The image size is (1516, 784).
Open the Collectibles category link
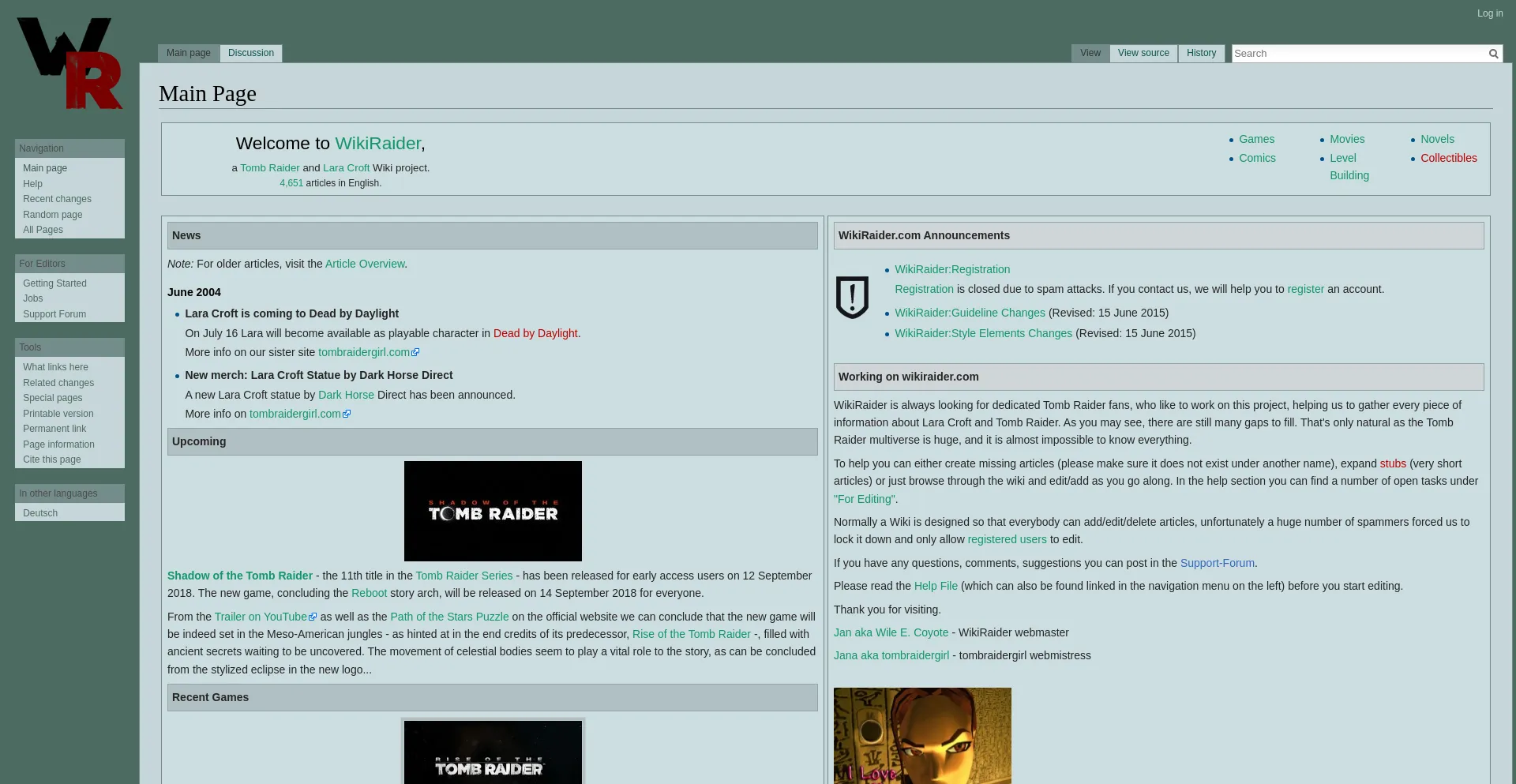[1448, 158]
